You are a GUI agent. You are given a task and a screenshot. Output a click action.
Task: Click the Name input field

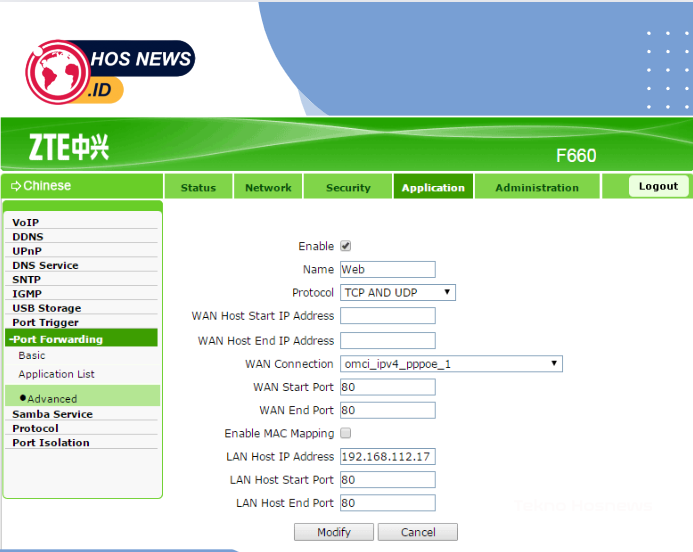click(x=388, y=269)
